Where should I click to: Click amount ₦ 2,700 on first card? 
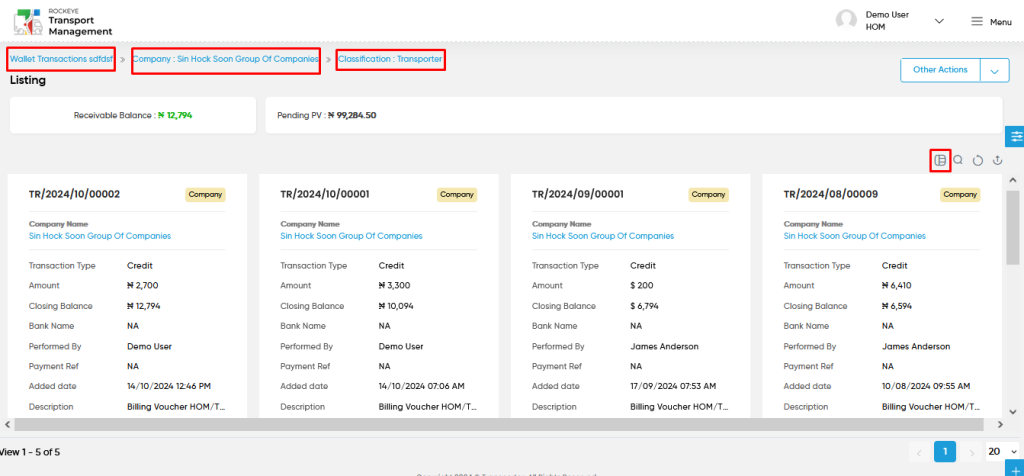142,285
